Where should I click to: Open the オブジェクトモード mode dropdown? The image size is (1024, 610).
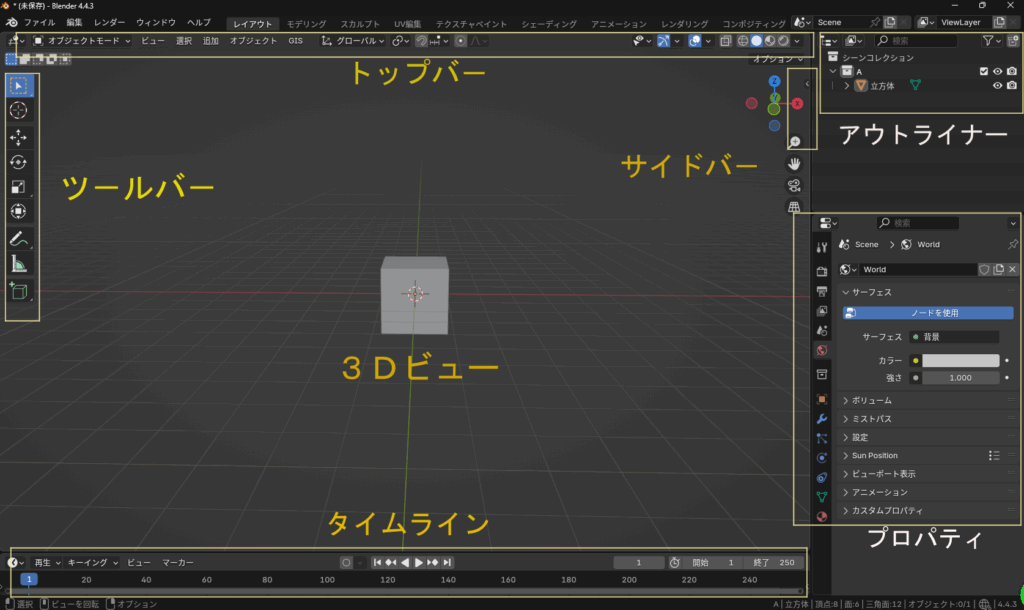[x=82, y=40]
